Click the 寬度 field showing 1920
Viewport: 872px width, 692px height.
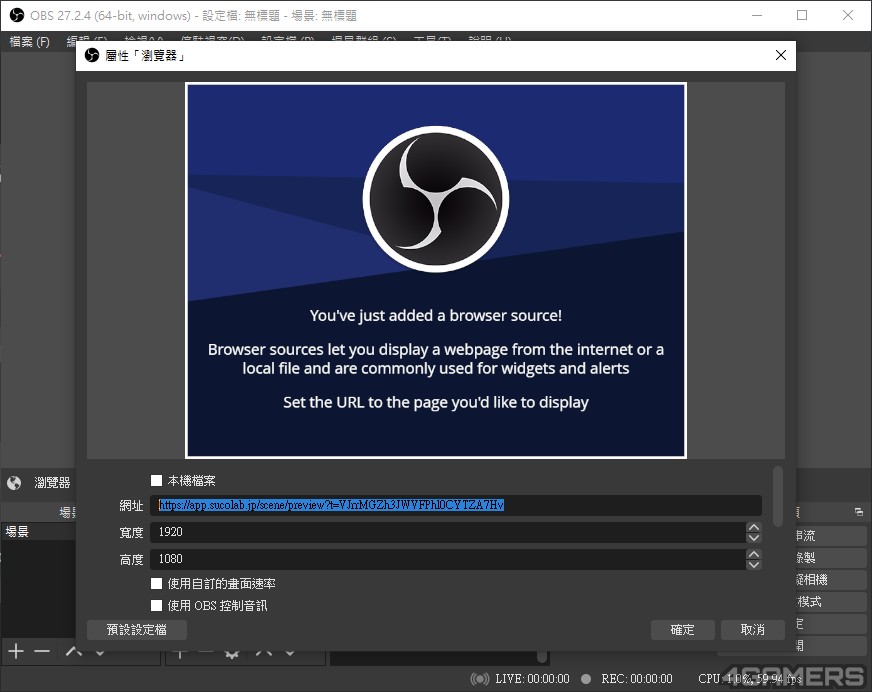[448, 532]
